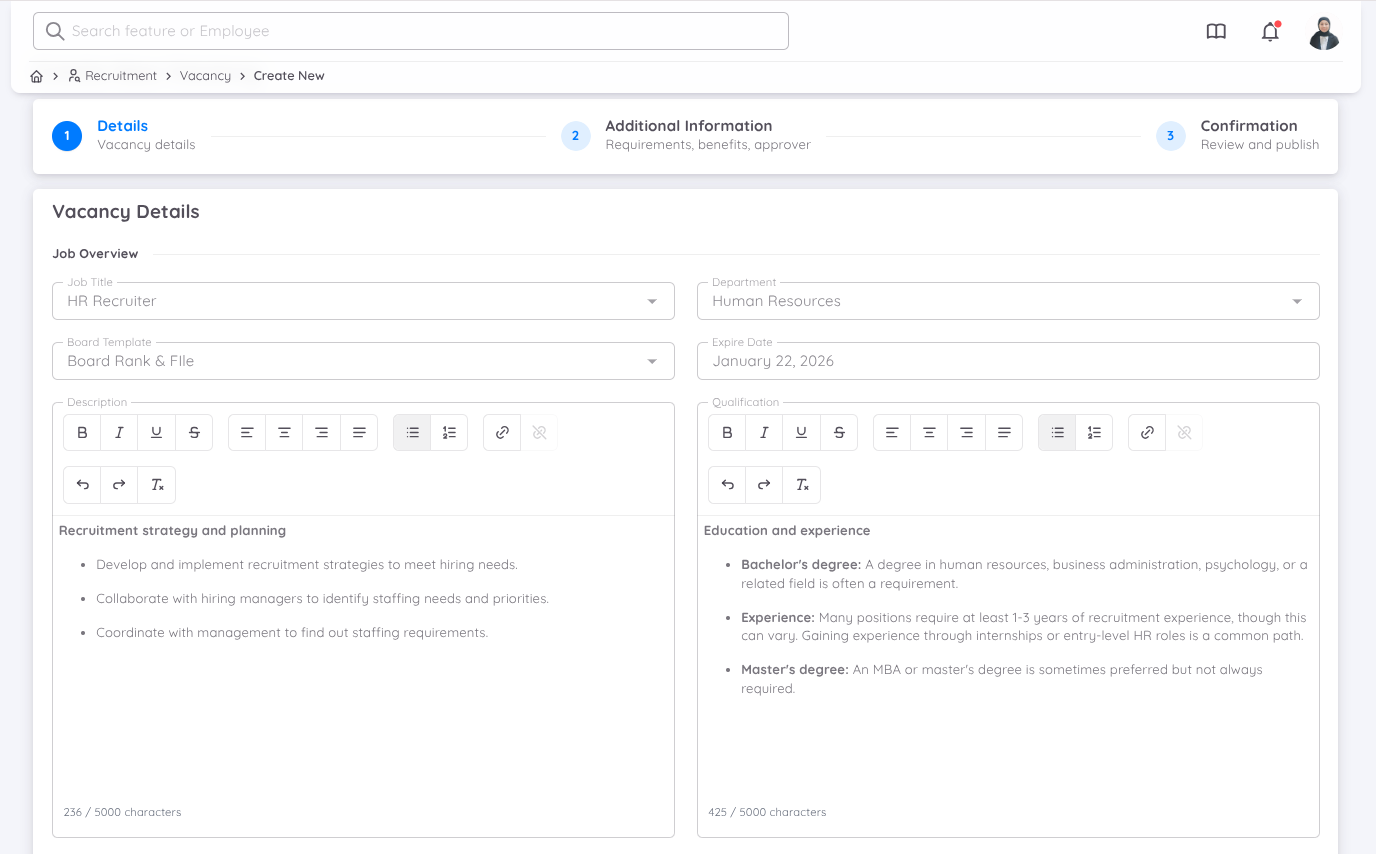Clear formatting in the Qualification editor
The image size is (1376, 854).
(x=801, y=485)
